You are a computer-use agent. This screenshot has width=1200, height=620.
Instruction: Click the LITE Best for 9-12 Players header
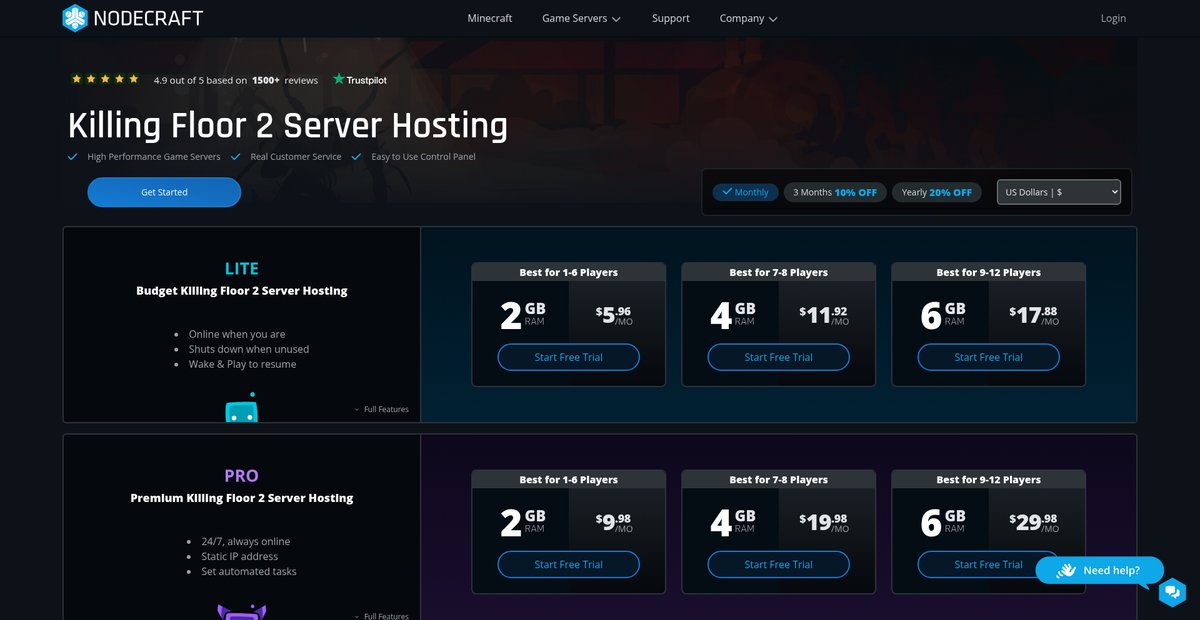[x=989, y=272]
